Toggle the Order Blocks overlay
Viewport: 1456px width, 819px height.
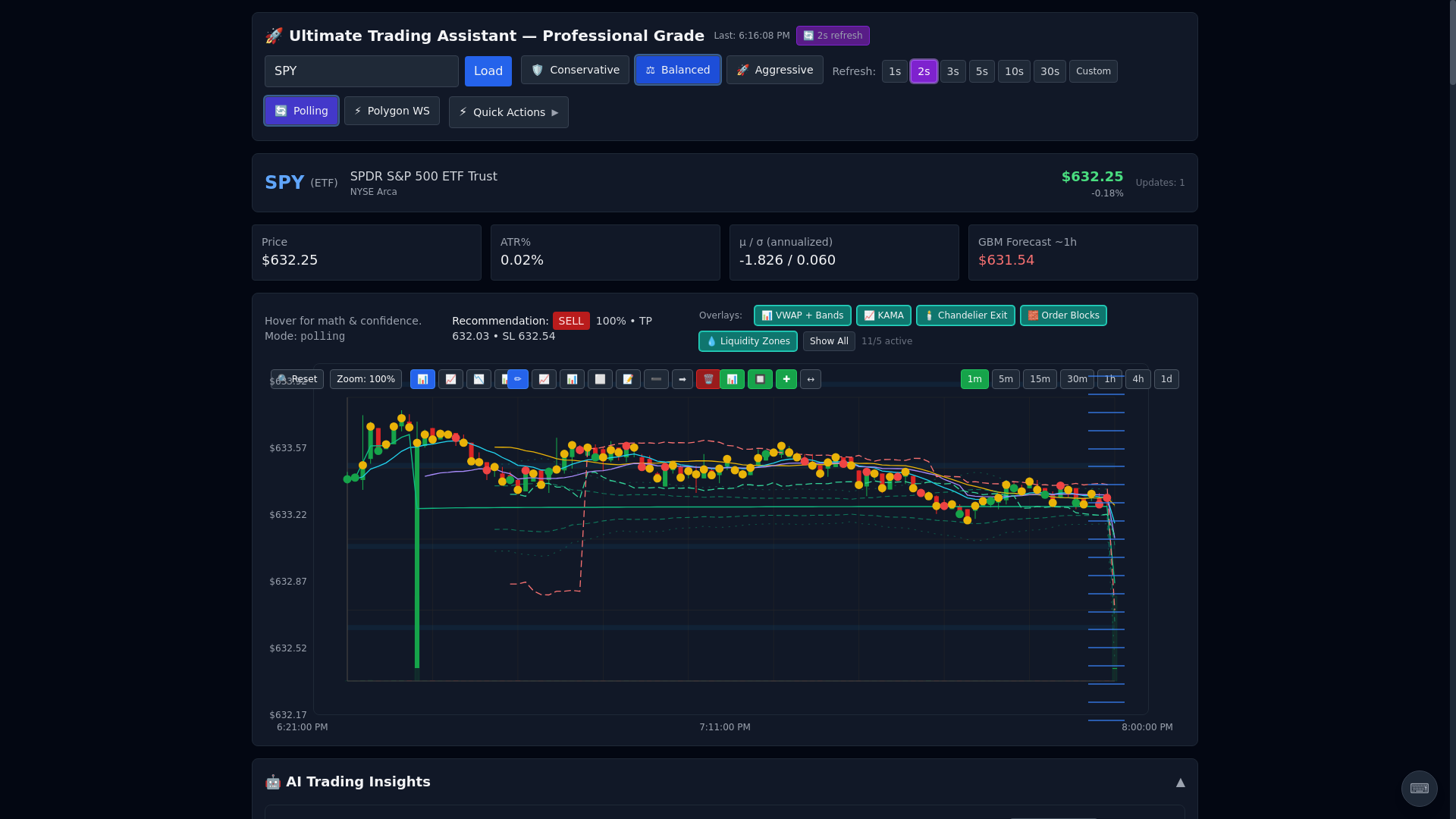pos(1063,315)
